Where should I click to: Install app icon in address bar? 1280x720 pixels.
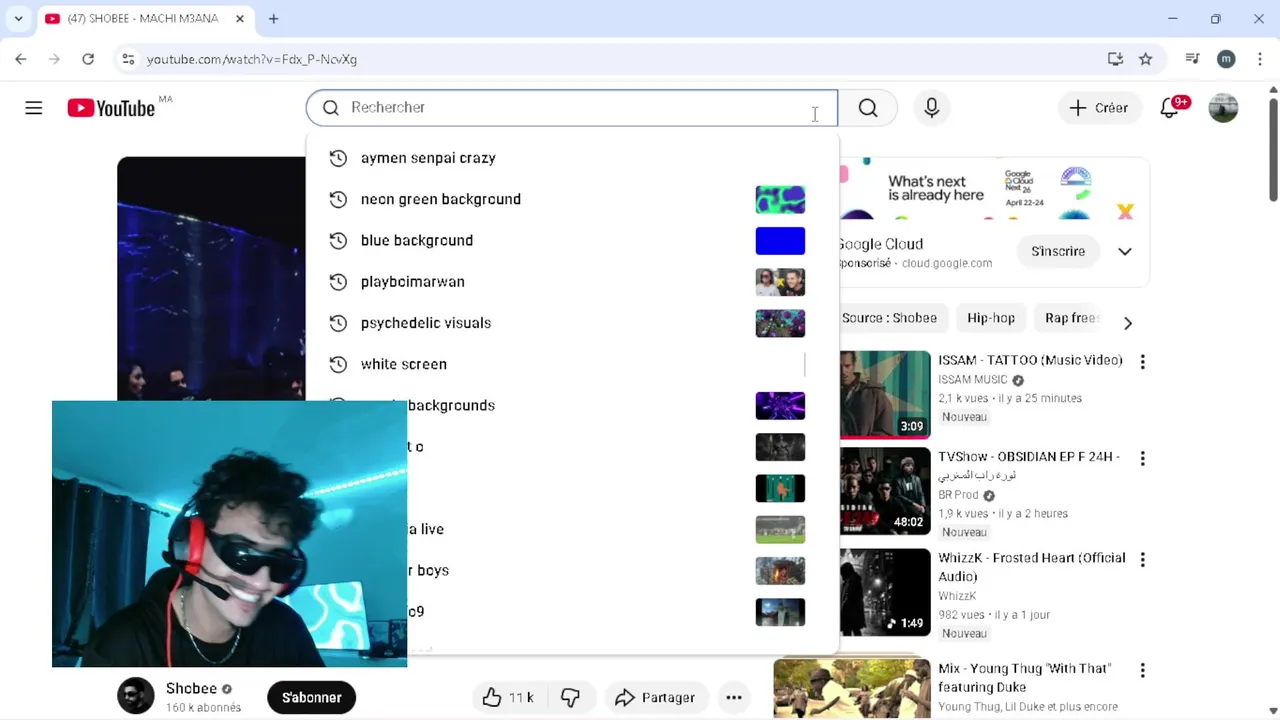[x=1116, y=59]
